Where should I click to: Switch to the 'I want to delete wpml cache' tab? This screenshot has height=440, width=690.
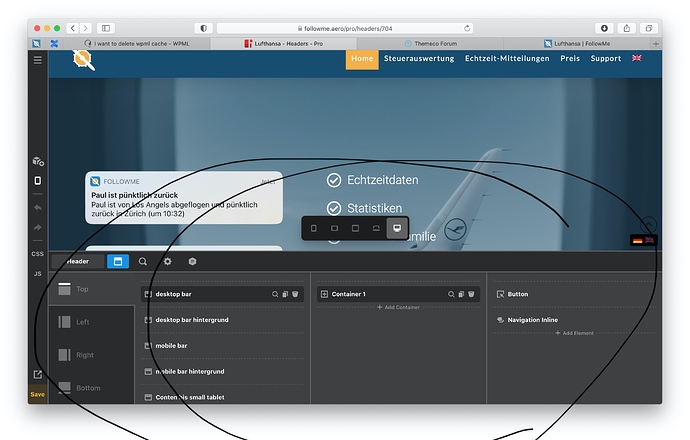tap(137, 44)
